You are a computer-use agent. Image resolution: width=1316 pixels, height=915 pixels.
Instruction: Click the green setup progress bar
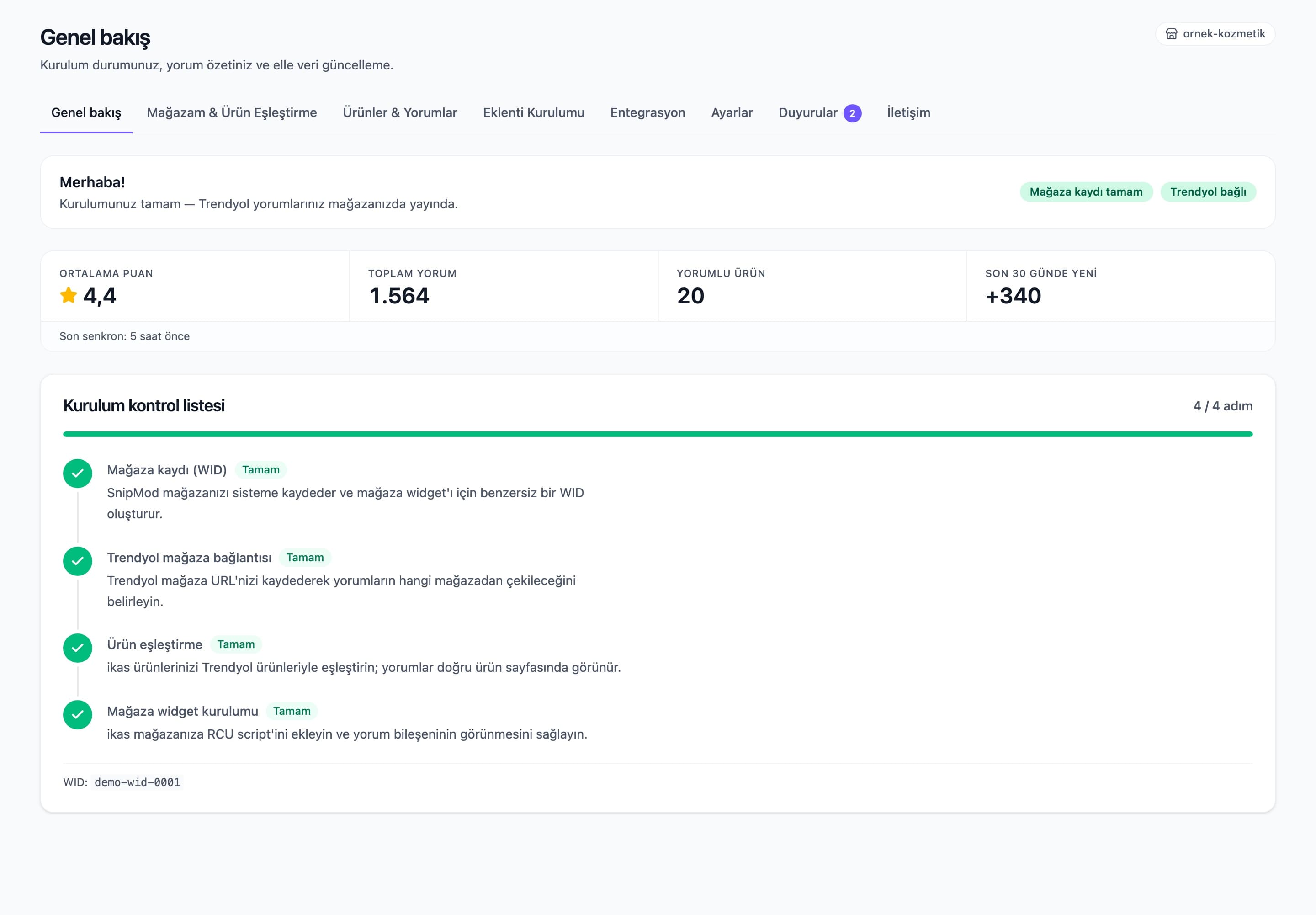pyautogui.click(x=658, y=434)
